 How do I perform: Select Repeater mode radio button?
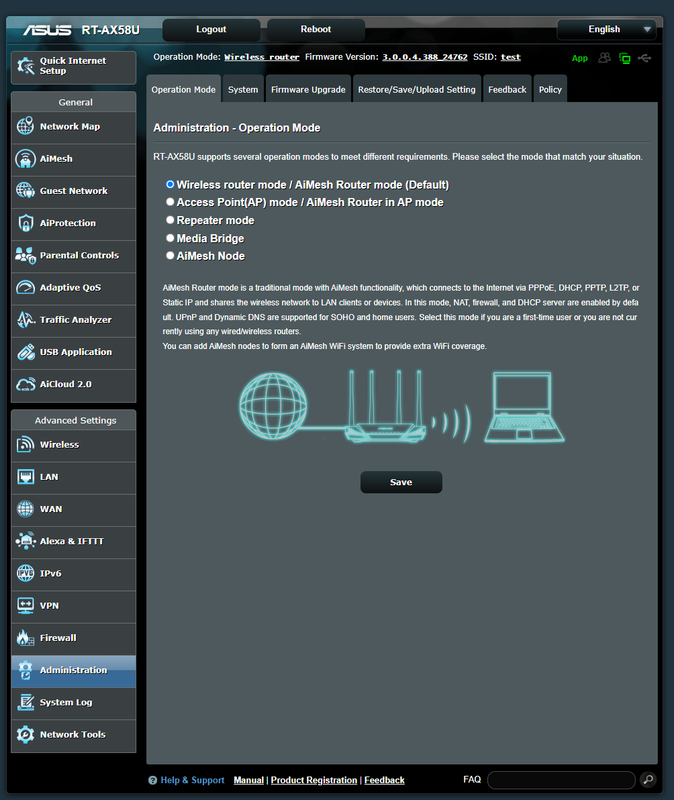click(170, 220)
